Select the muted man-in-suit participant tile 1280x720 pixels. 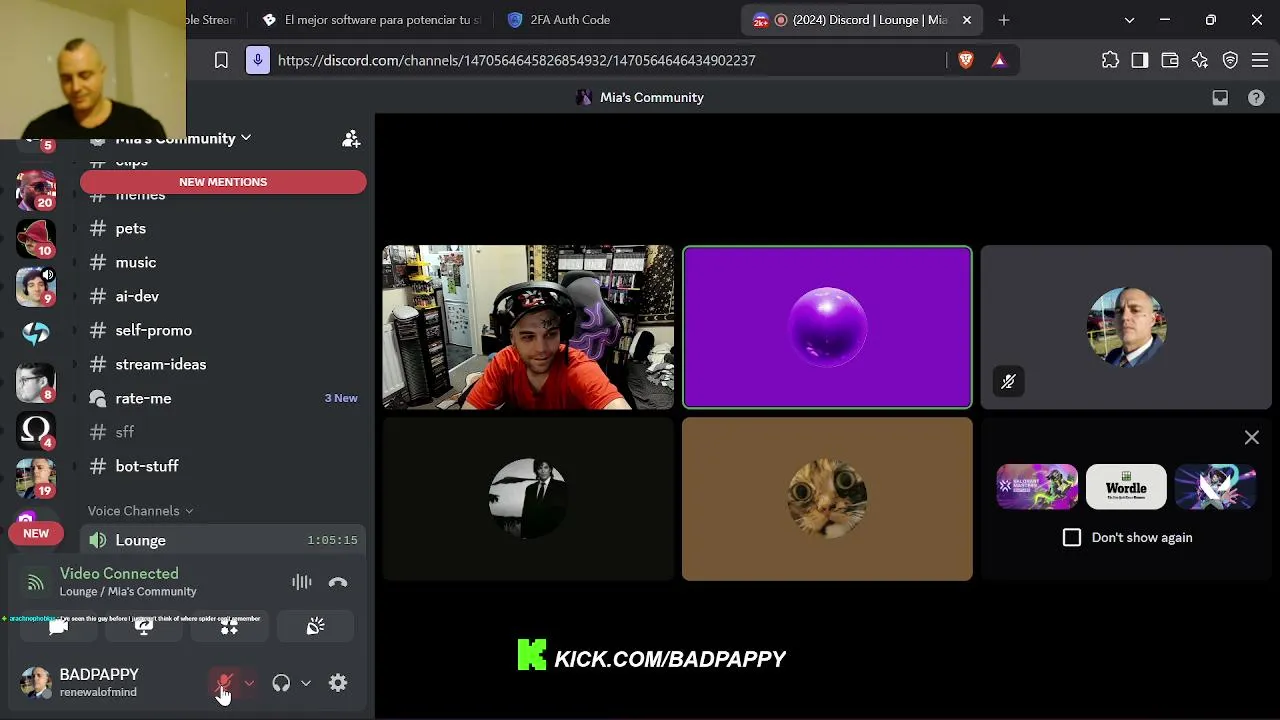1126,327
